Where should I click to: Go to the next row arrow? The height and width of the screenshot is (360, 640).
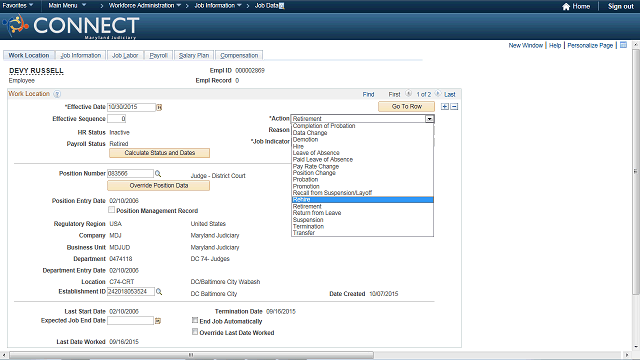(x=438, y=93)
